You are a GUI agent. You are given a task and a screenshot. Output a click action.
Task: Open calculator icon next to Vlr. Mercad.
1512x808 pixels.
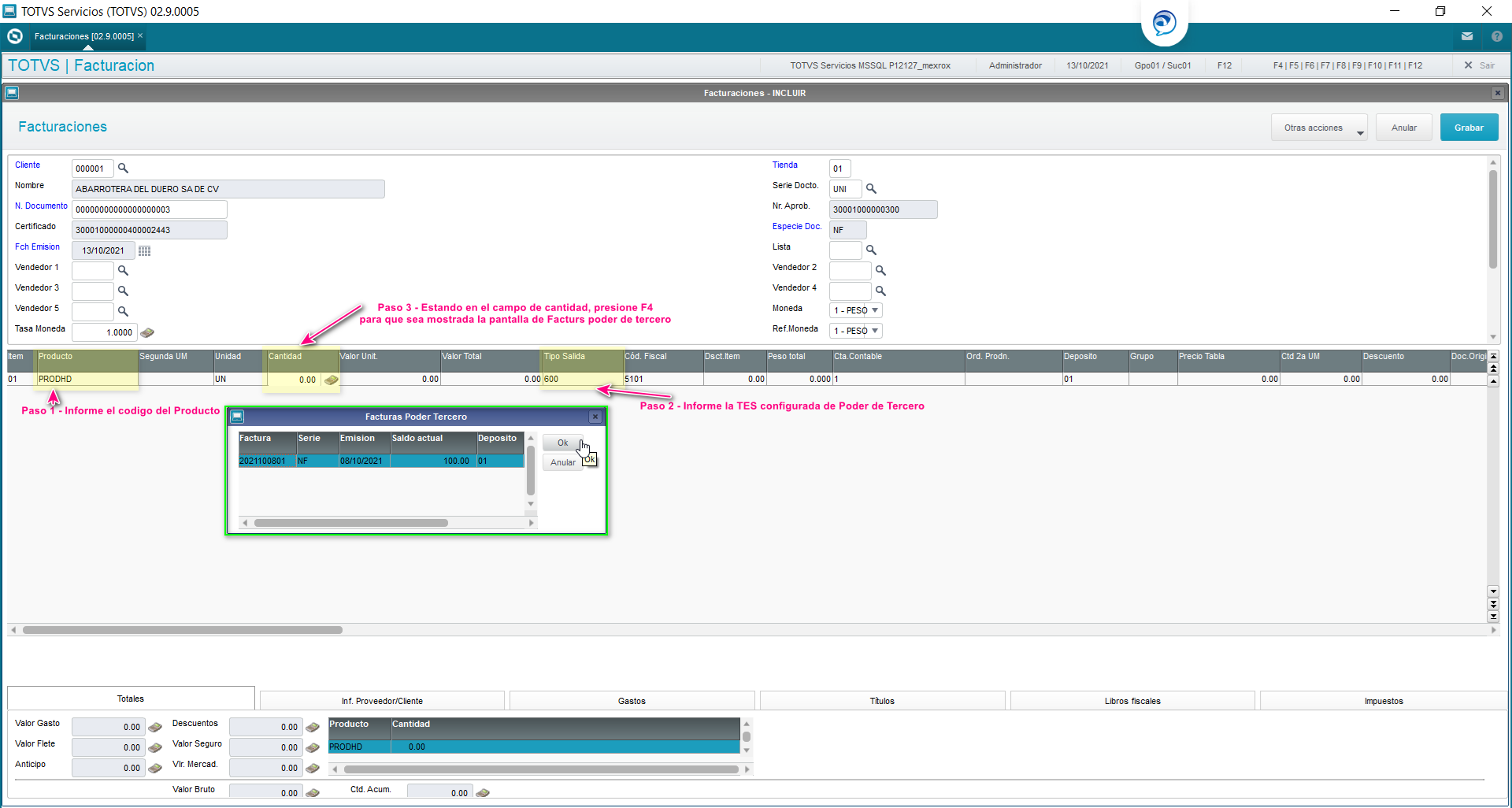[x=313, y=769]
